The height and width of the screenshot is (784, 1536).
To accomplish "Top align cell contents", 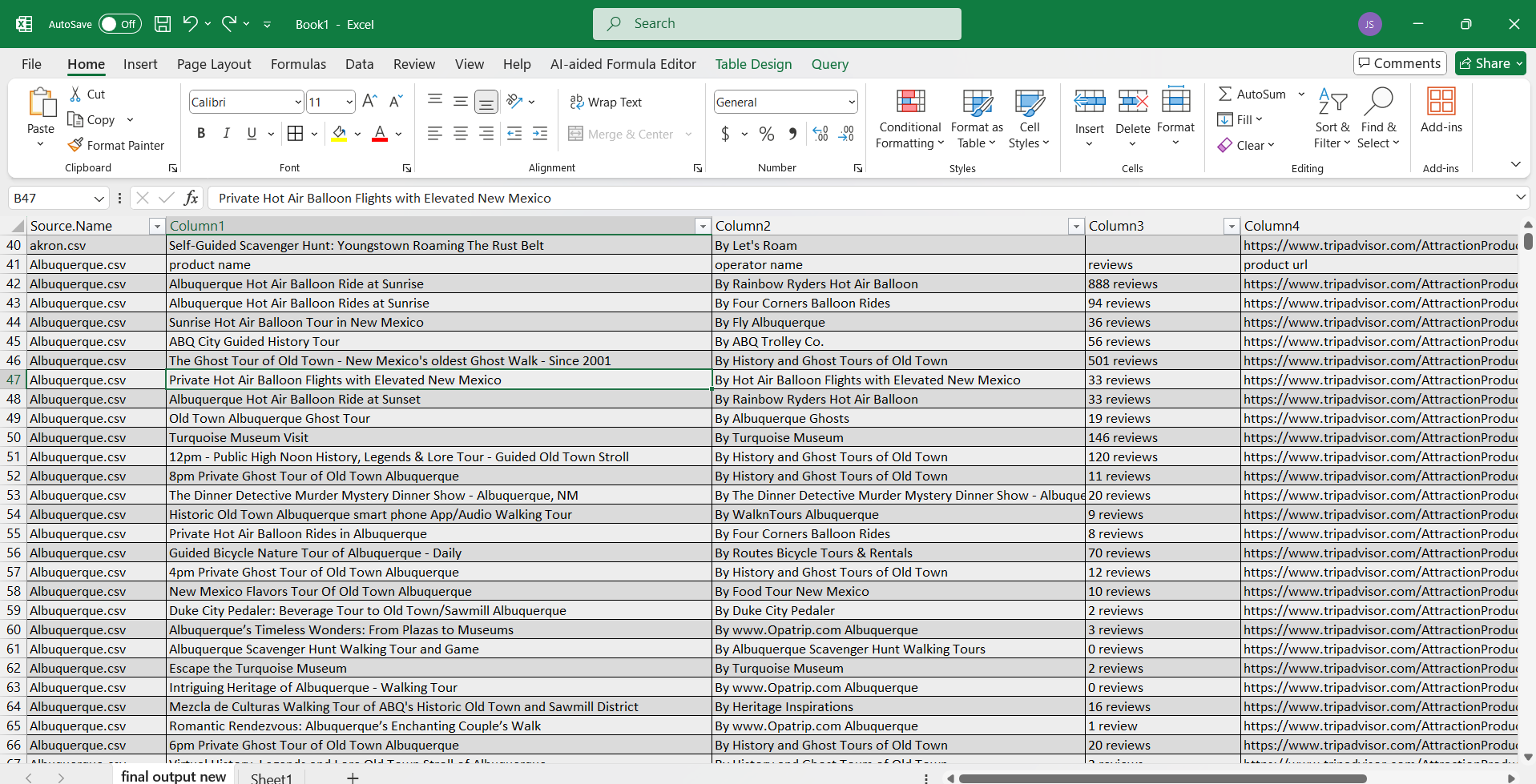I will coord(435,101).
